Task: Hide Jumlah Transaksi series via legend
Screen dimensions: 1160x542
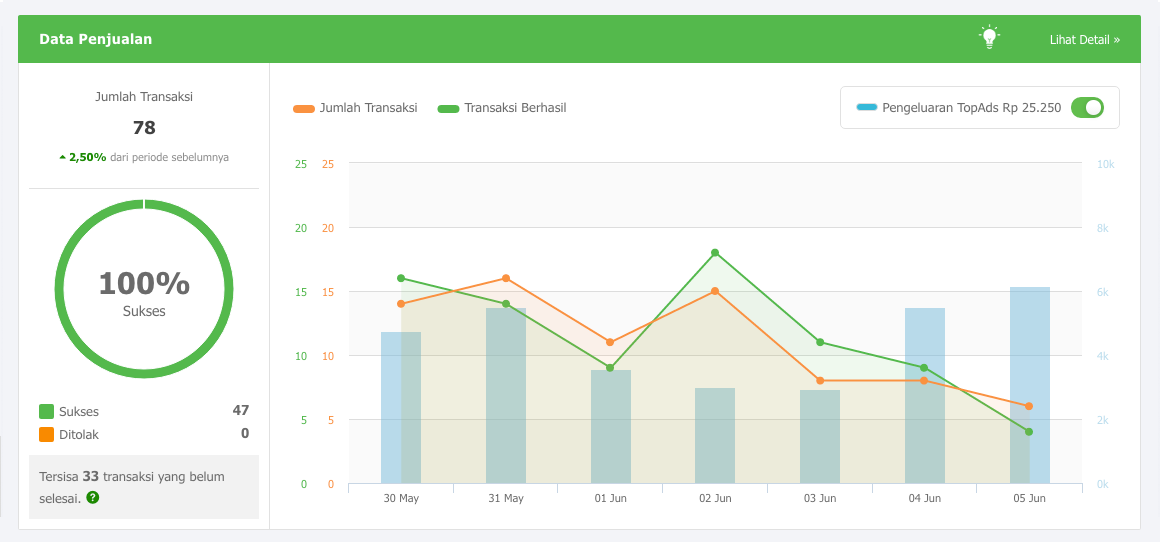Action: pos(355,108)
